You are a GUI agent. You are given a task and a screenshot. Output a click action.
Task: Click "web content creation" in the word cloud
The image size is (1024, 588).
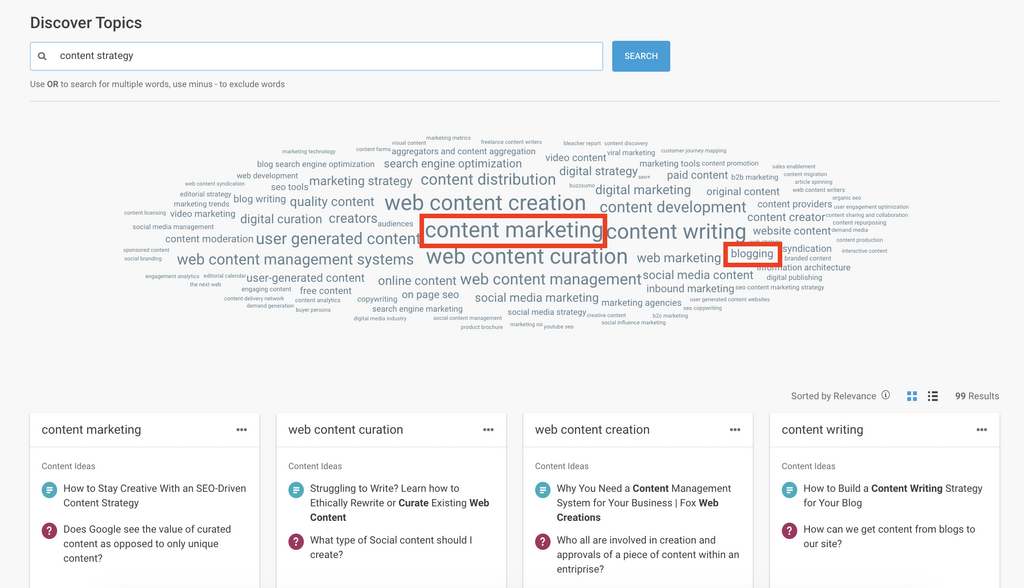[485, 203]
